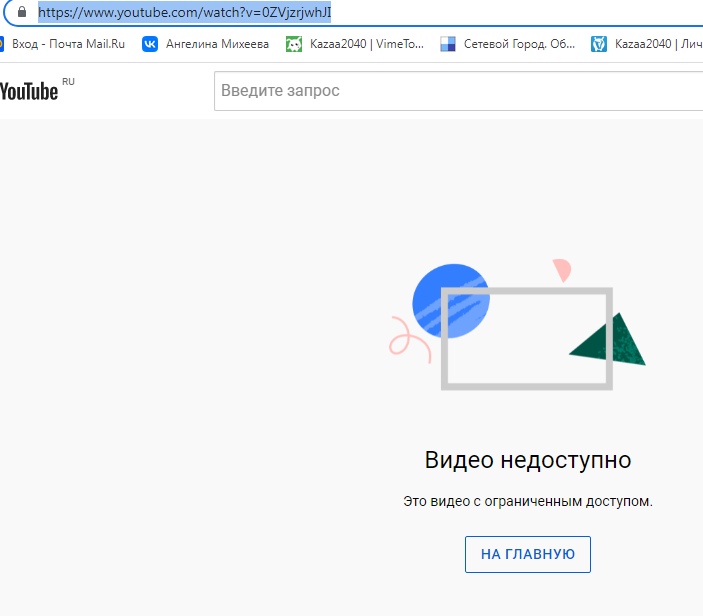703x616 pixels.
Task: Open the Ангелина Михеева bookmark label
Action: 217,44
